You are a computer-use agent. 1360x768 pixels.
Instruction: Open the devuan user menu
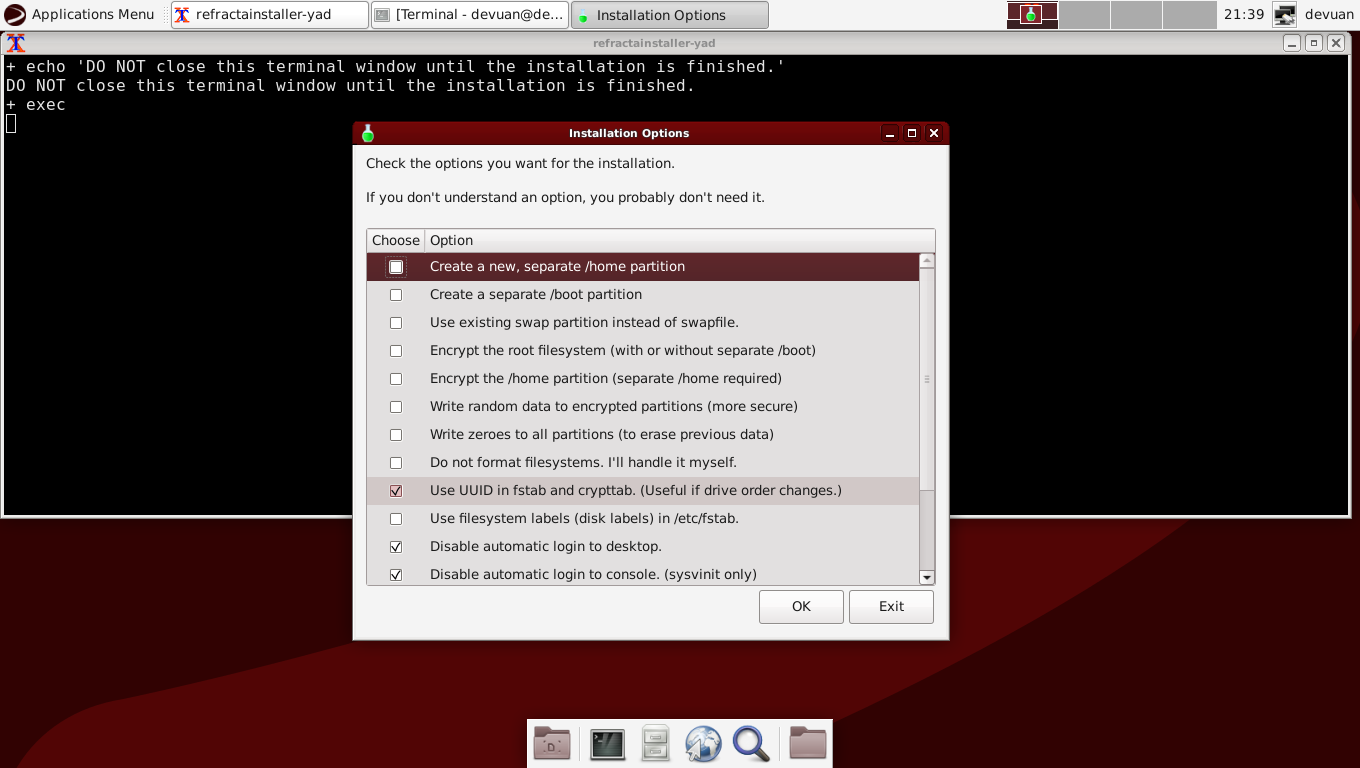[x=1329, y=14]
